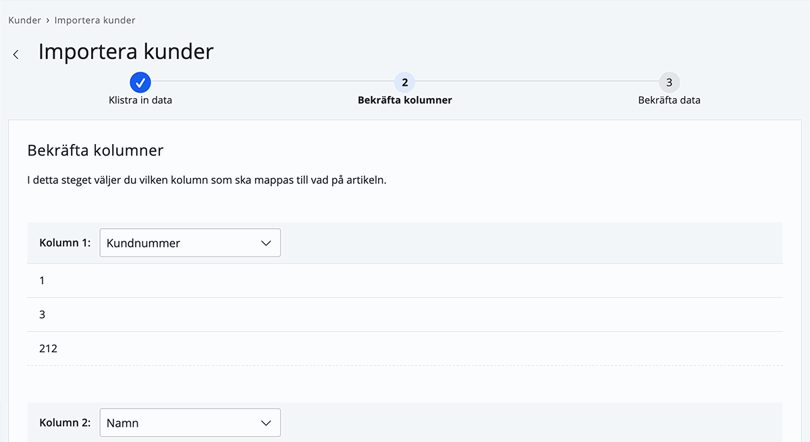Viewport: 810px width, 442px height.
Task: Select the Bekräfta kolumner step label
Action: (x=404, y=100)
